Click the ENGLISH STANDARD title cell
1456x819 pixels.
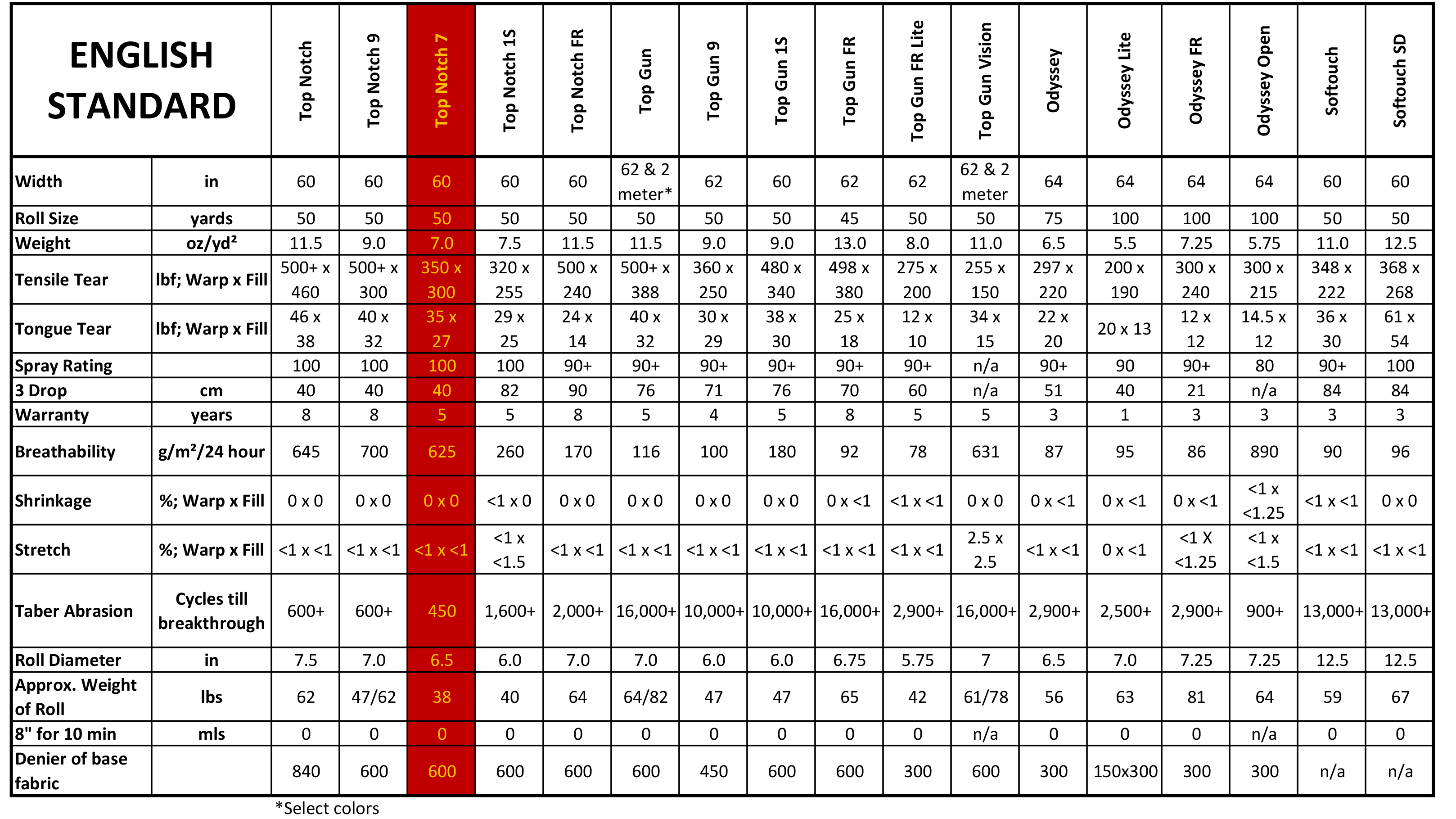click(141, 80)
